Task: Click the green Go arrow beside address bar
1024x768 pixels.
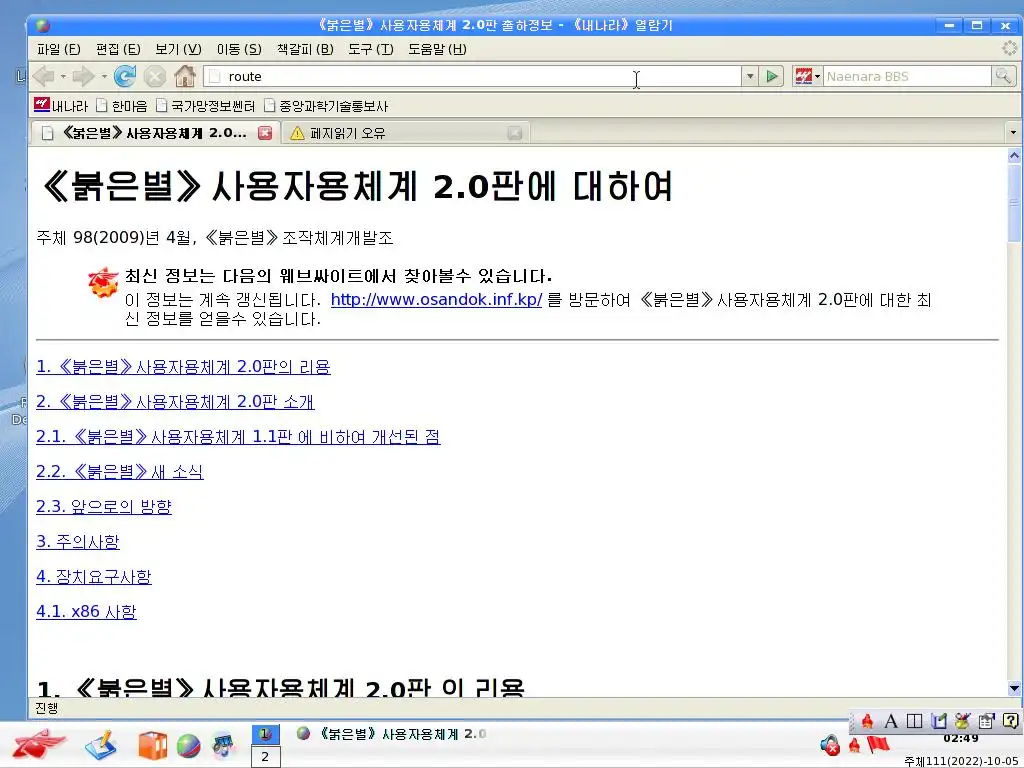Action: (772, 76)
